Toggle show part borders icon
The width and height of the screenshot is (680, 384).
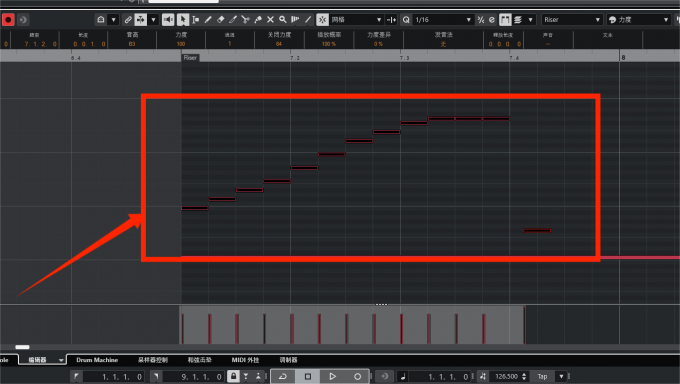(x=505, y=20)
